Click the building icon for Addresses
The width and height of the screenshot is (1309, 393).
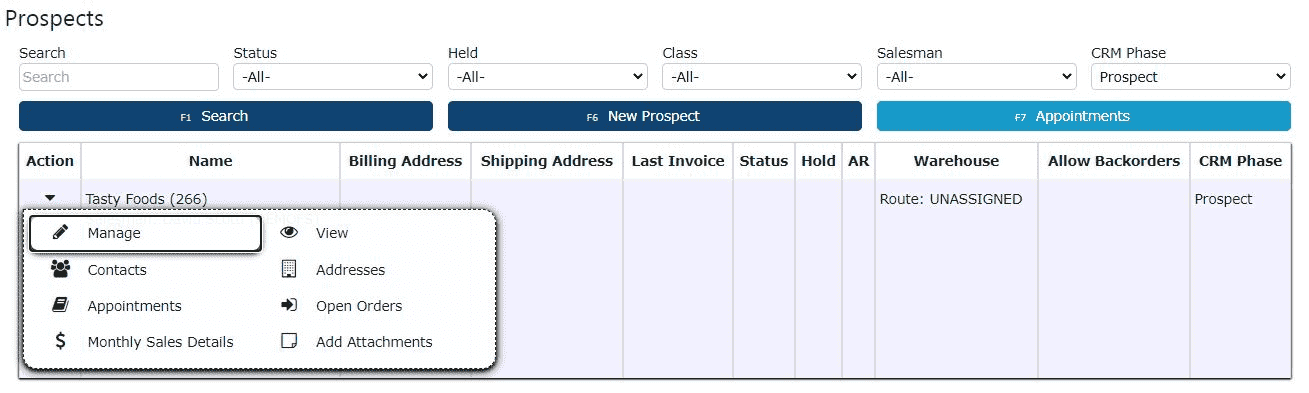(290, 269)
